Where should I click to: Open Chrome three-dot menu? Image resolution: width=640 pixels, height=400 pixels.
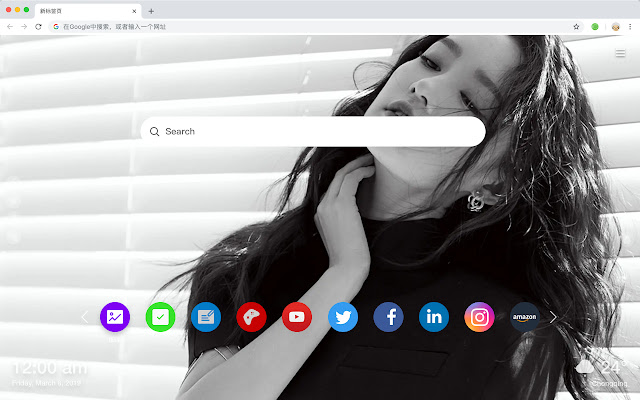630,27
